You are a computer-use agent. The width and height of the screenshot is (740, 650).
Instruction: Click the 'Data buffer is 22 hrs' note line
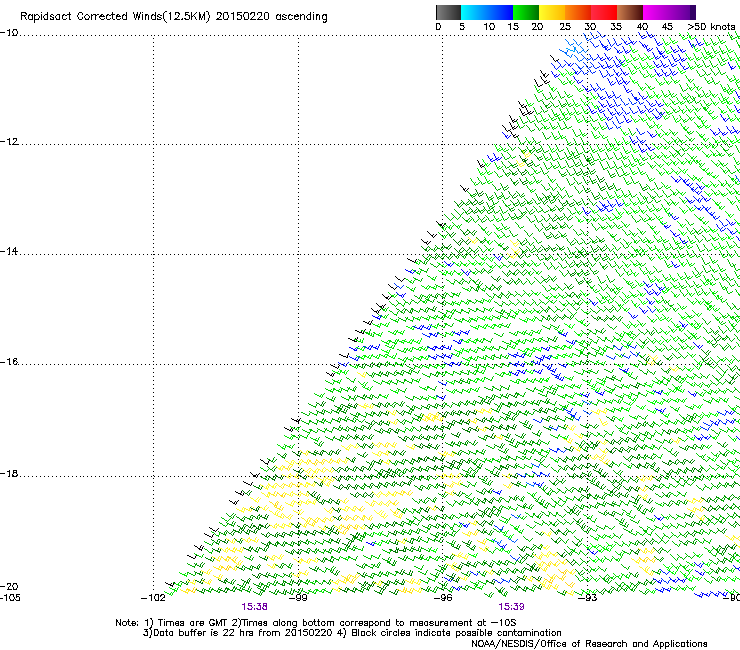[x=352, y=633]
